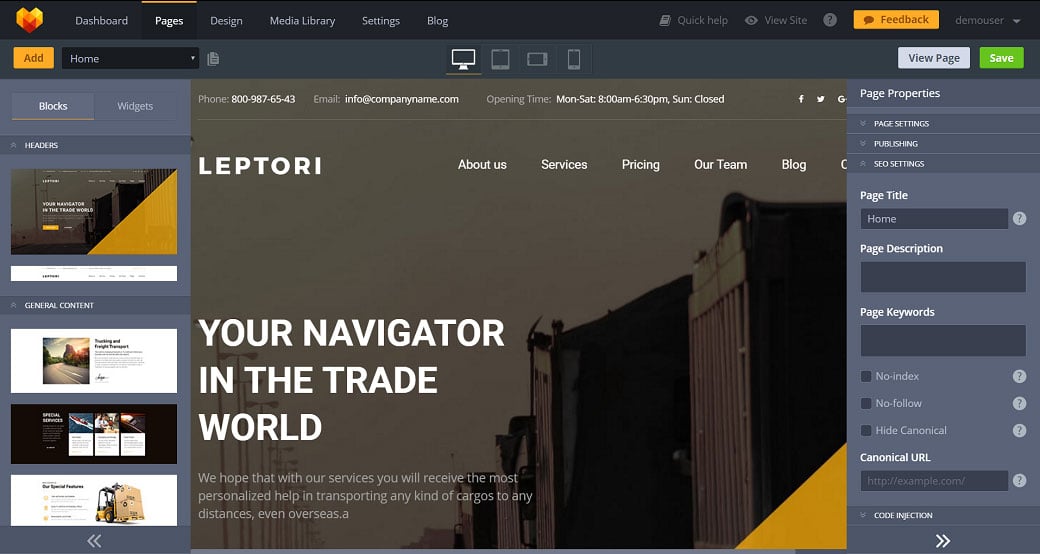Open the help question mark icon in top bar
This screenshot has width=1040, height=554.
829,20
